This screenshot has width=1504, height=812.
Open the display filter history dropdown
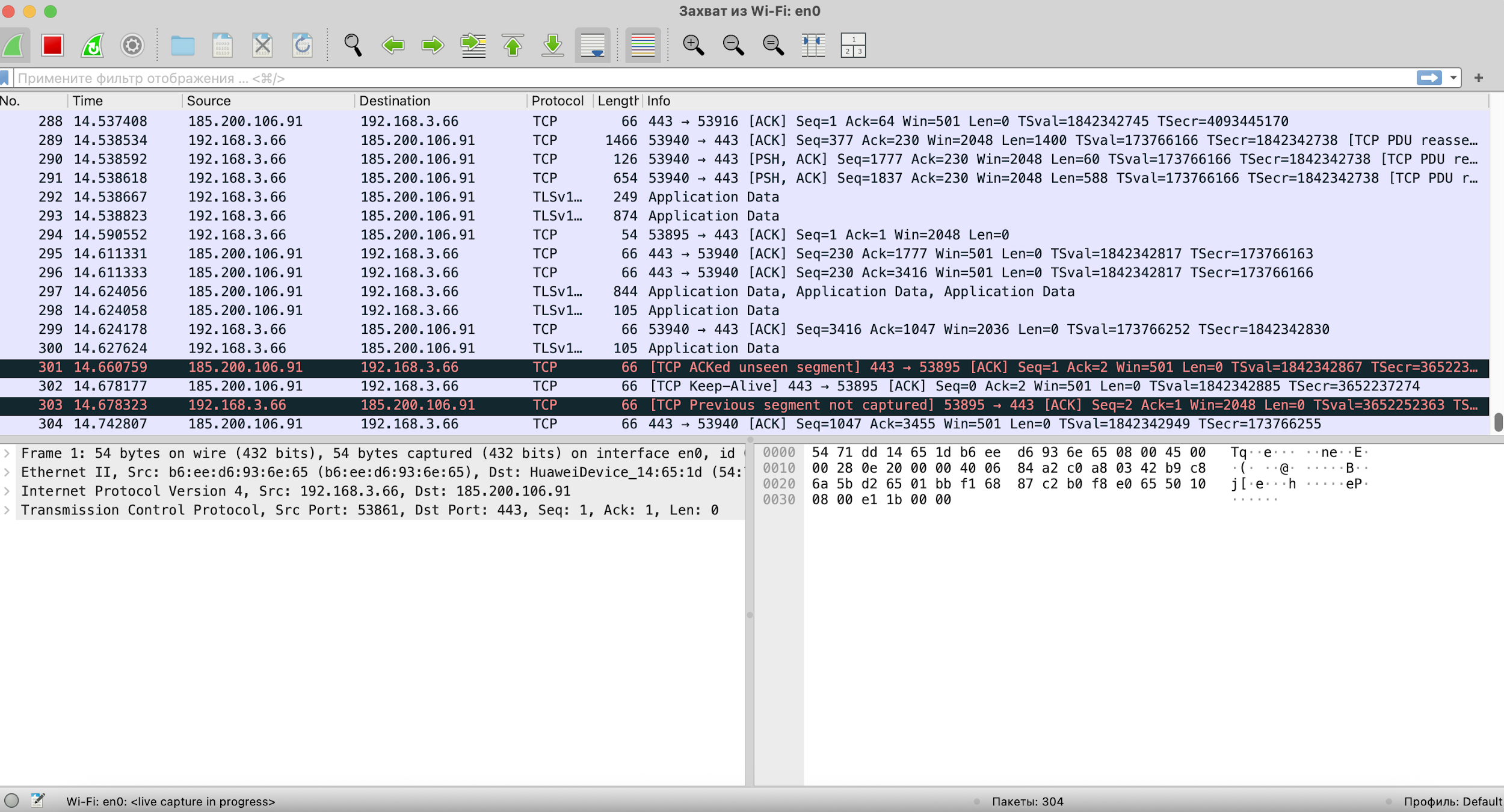(x=1453, y=78)
